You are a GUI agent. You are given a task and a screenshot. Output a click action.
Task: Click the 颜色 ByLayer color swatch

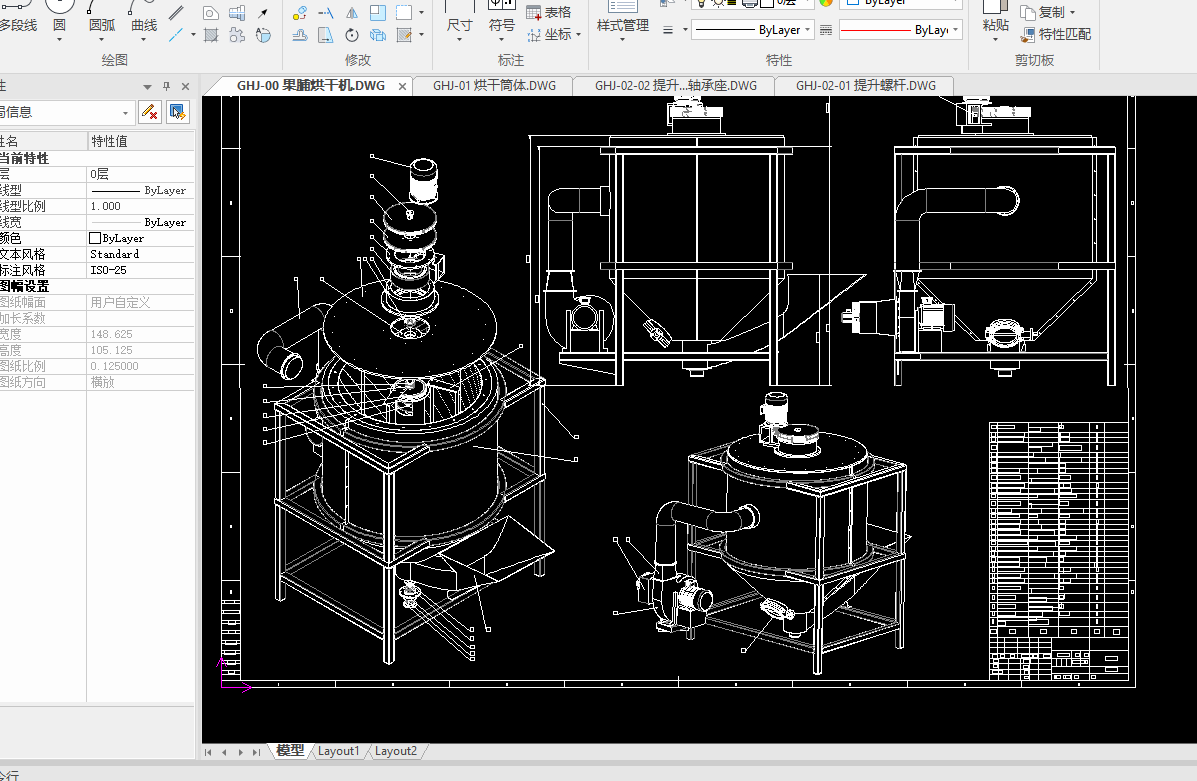coord(96,238)
